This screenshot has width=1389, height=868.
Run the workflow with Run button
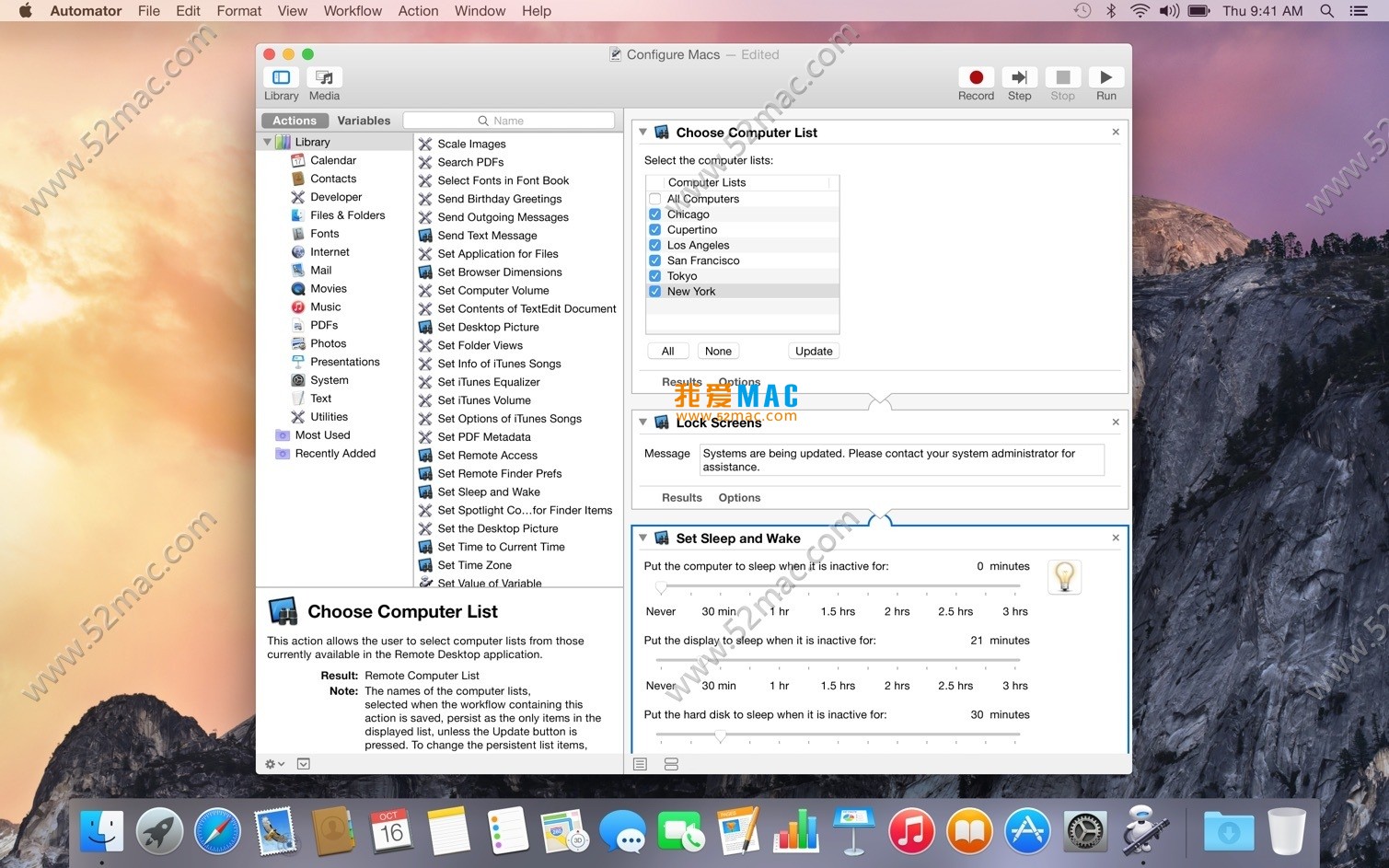coord(1105,78)
